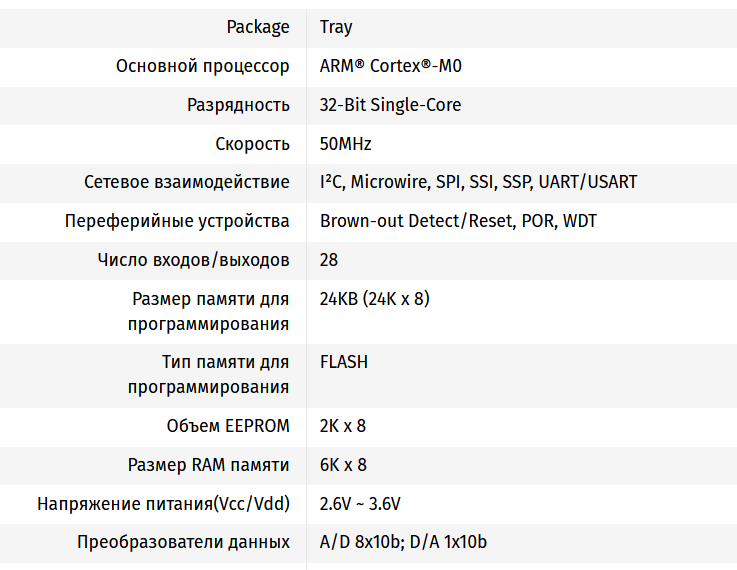This screenshot has height=570, width=737.
Task: Select the "Основной процессор" label
Action: pos(203,67)
